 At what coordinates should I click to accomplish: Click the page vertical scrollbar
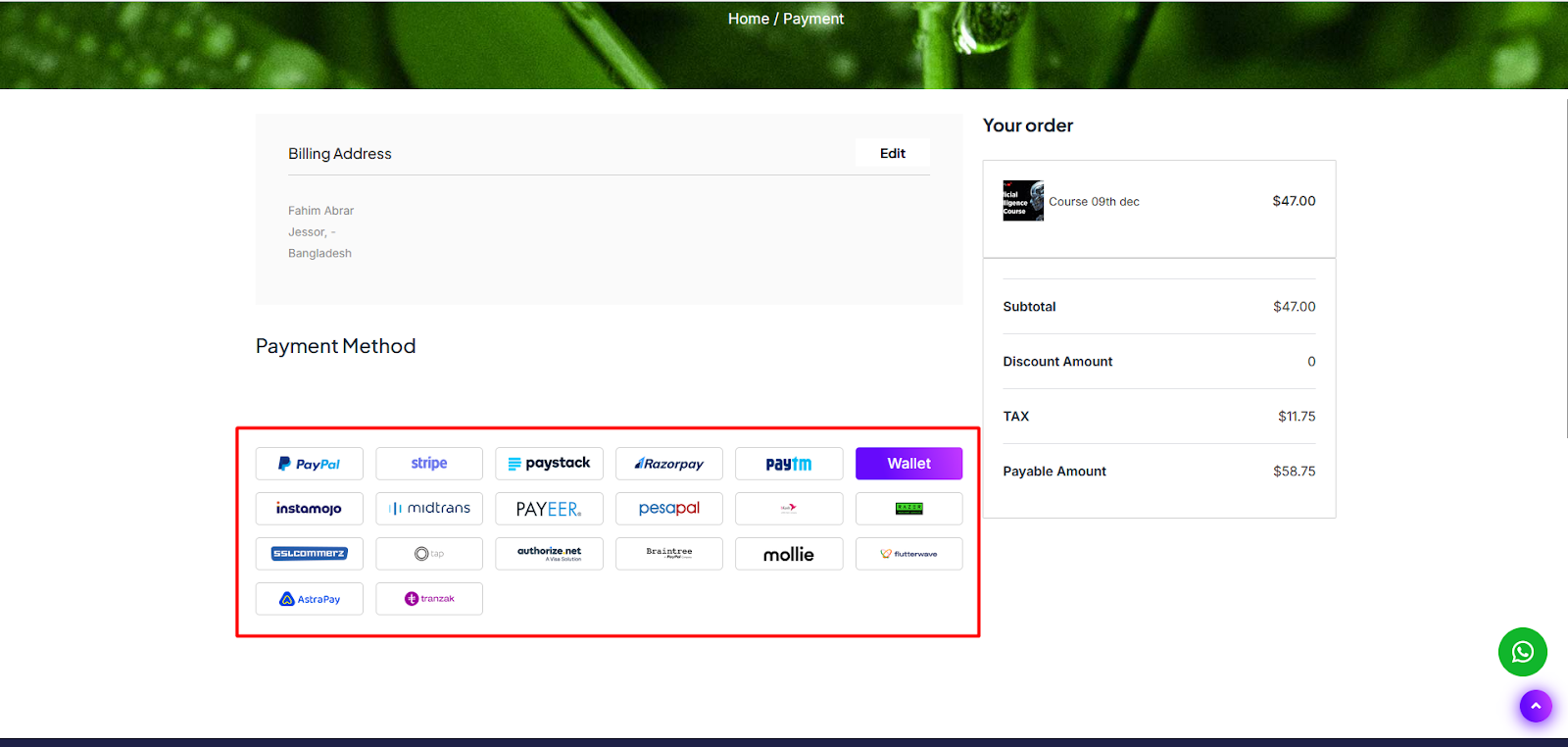[1565, 268]
